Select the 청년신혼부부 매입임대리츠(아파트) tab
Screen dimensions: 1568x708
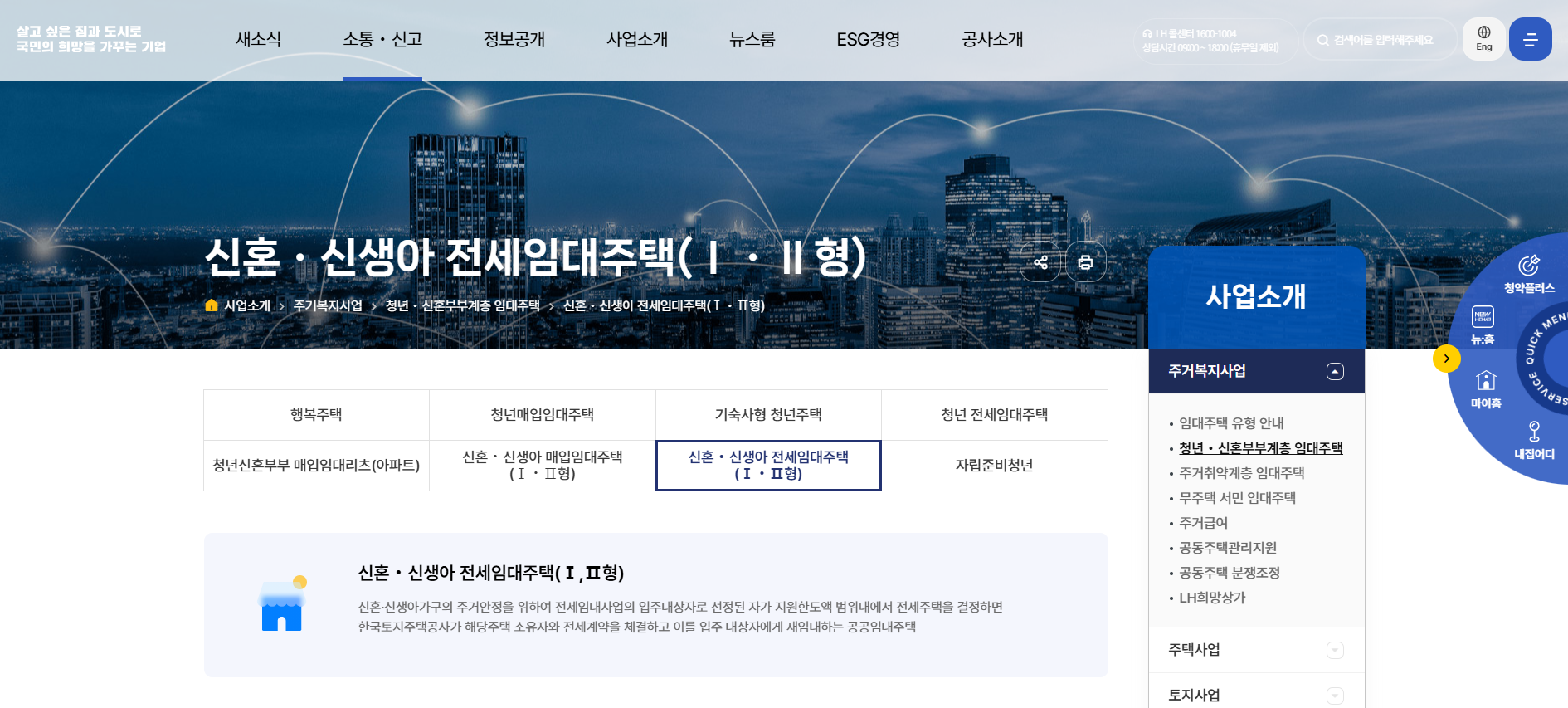coord(316,466)
